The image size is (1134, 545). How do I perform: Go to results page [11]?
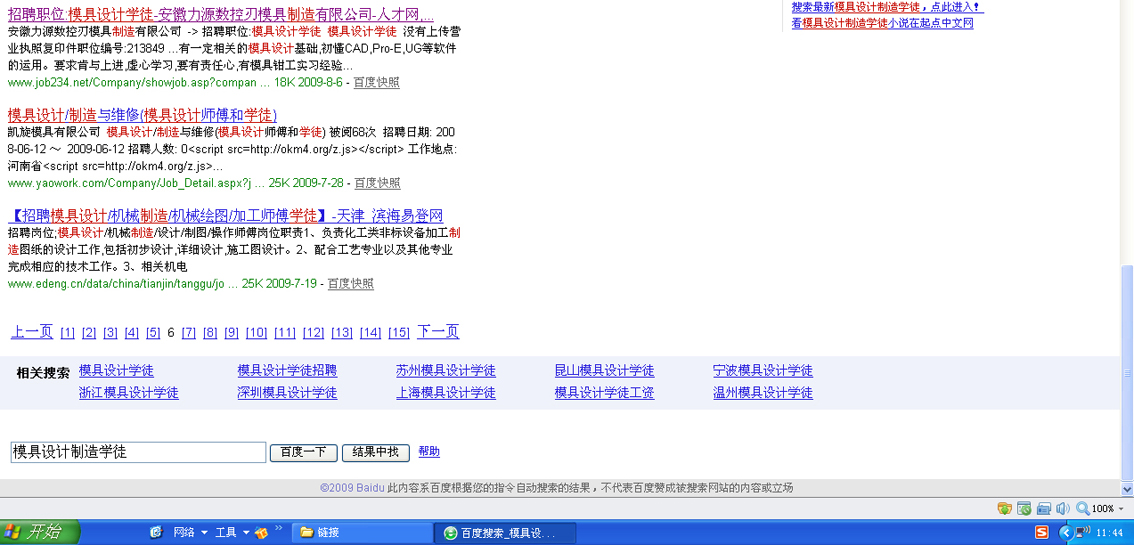pos(285,332)
